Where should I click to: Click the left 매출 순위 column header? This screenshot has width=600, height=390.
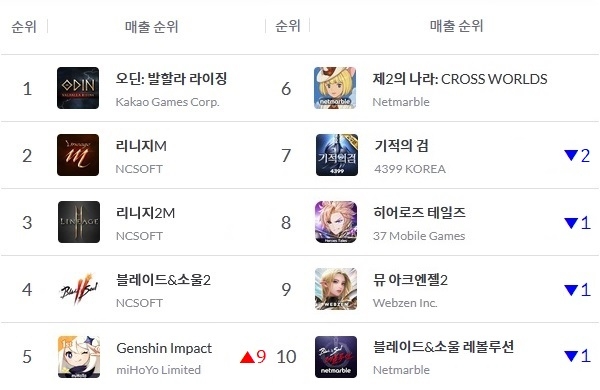152,26
